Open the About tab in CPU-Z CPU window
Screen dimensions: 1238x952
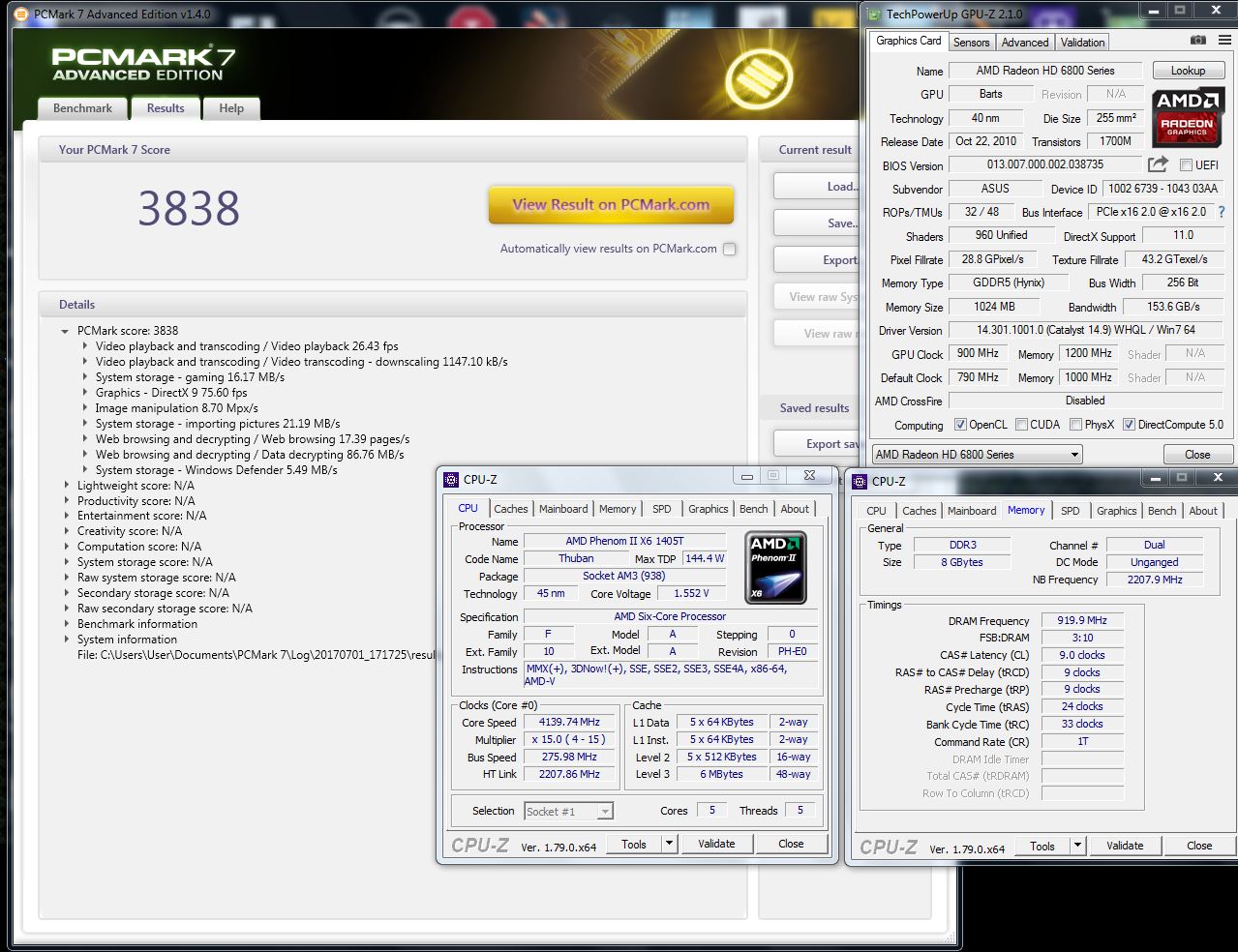795,509
